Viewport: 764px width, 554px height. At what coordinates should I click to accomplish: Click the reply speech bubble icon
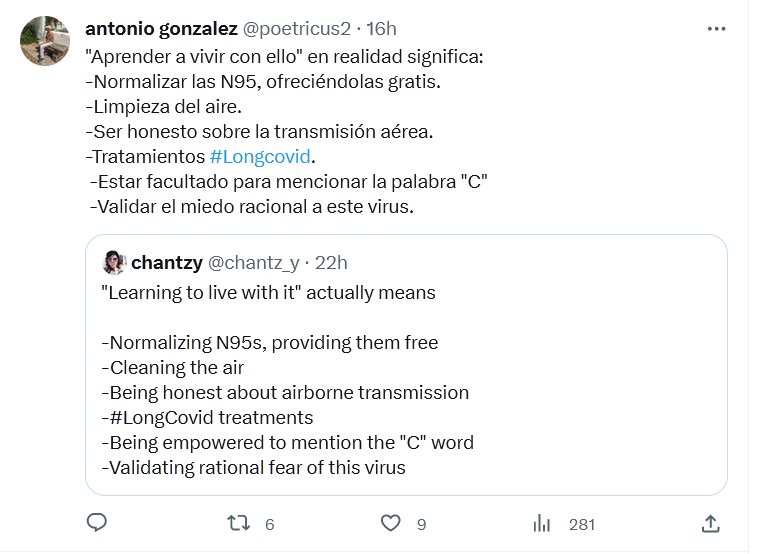[x=97, y=522]
